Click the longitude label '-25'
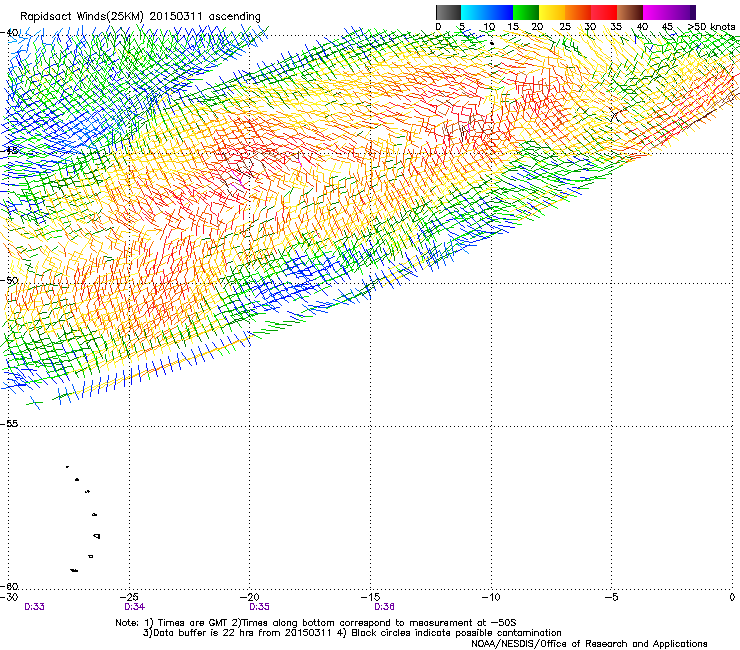740x650 pixels. (x=129, y=597)
